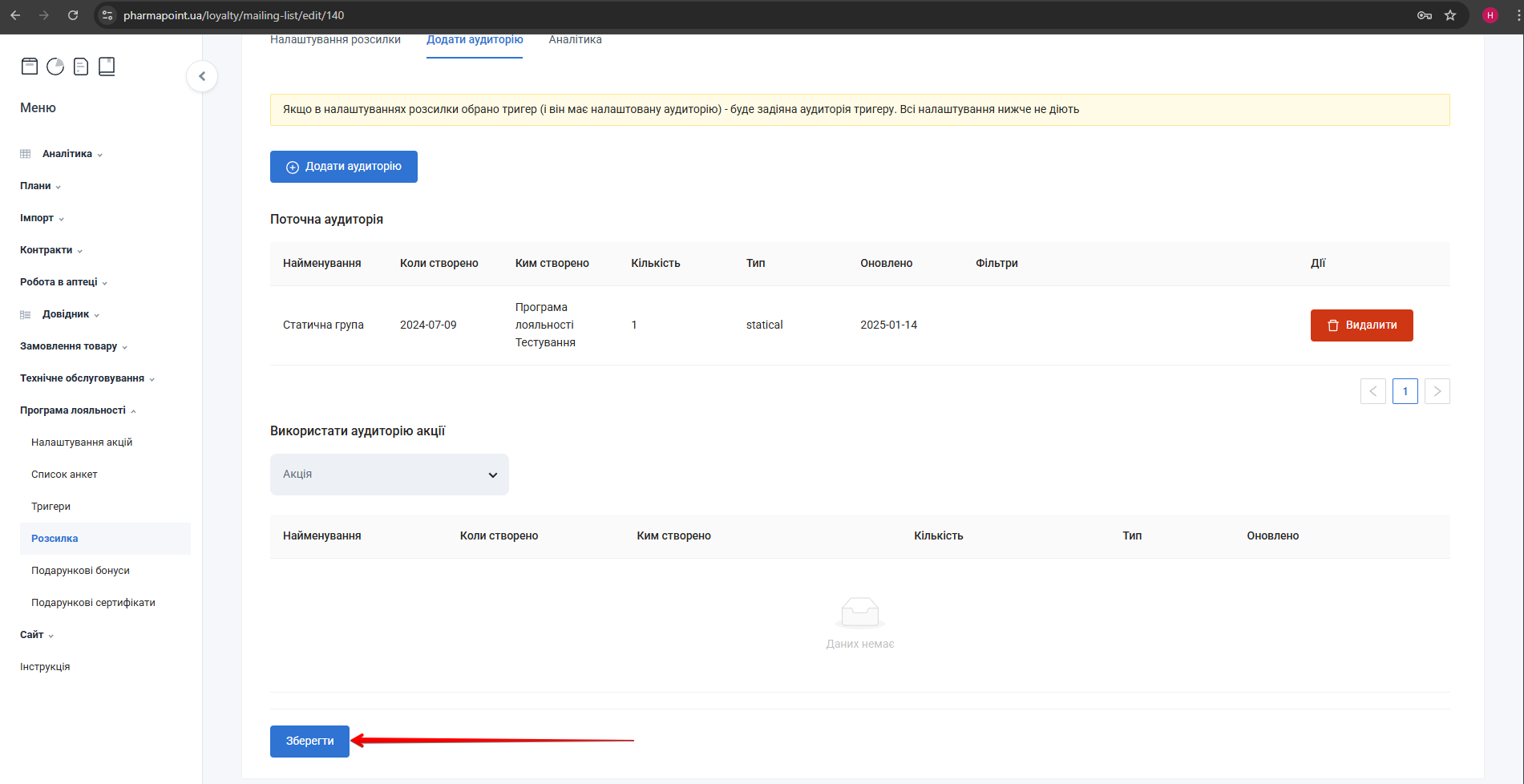1524x784 pixels.
Task: Click the document icon in sidebar header
Action: tap(81, 67)
